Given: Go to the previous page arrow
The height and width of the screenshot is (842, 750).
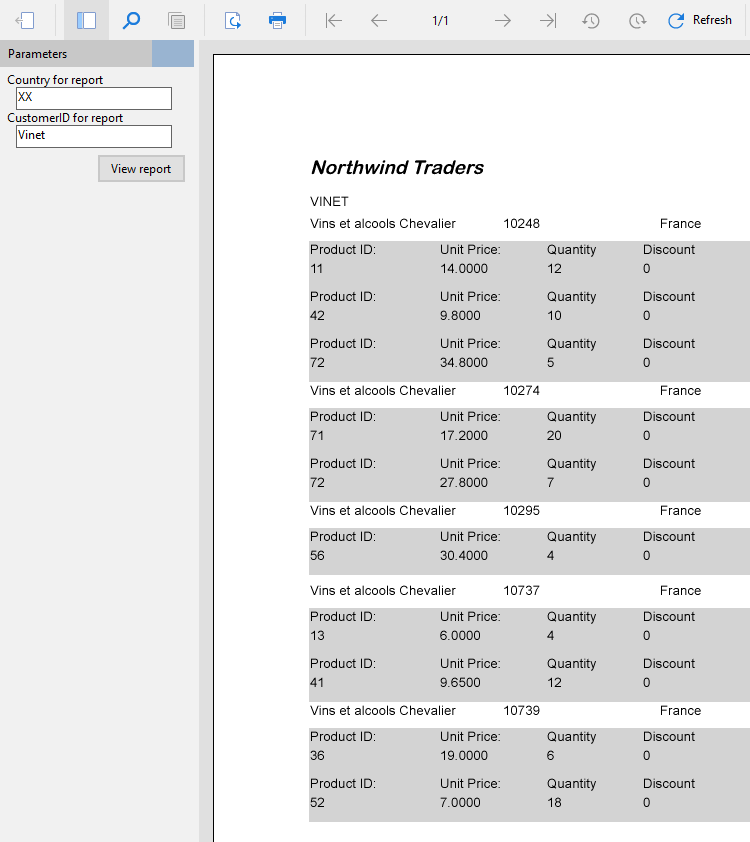Looking at the screenshot, I should pyautogui.click(x=379, y=20).
